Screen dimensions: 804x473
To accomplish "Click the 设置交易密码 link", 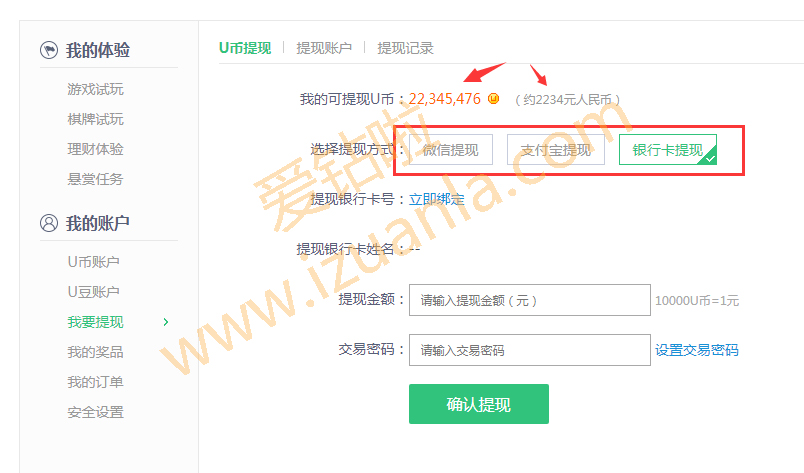I will (x=697, y=350).
